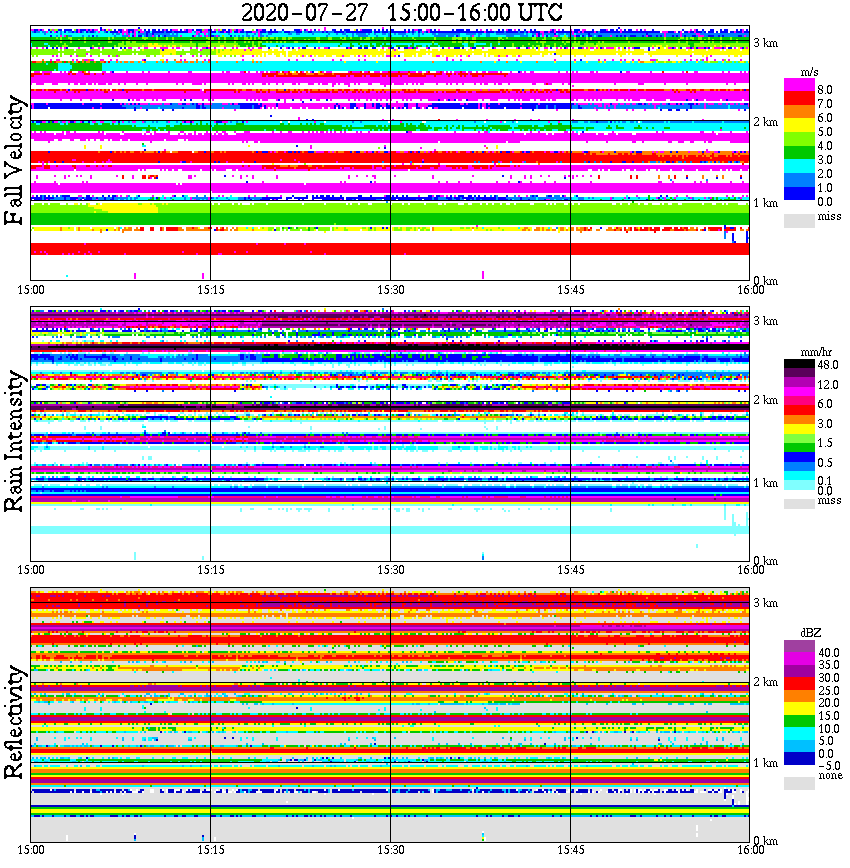Click the "4.0" value in the m/s legend

tap(825, 146)
